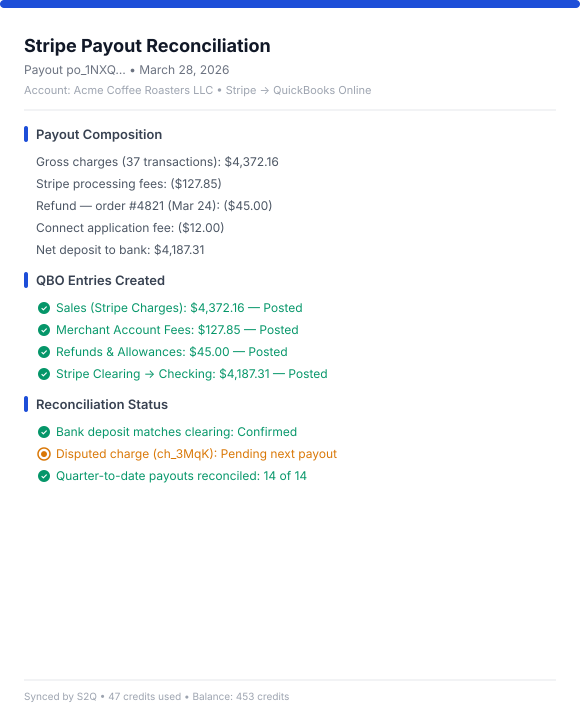Image resolution: width=580 pixels, height=720 pixels.
Task: Click the Payout po_1NXQ... identifier text
Action: click(75, 70)
